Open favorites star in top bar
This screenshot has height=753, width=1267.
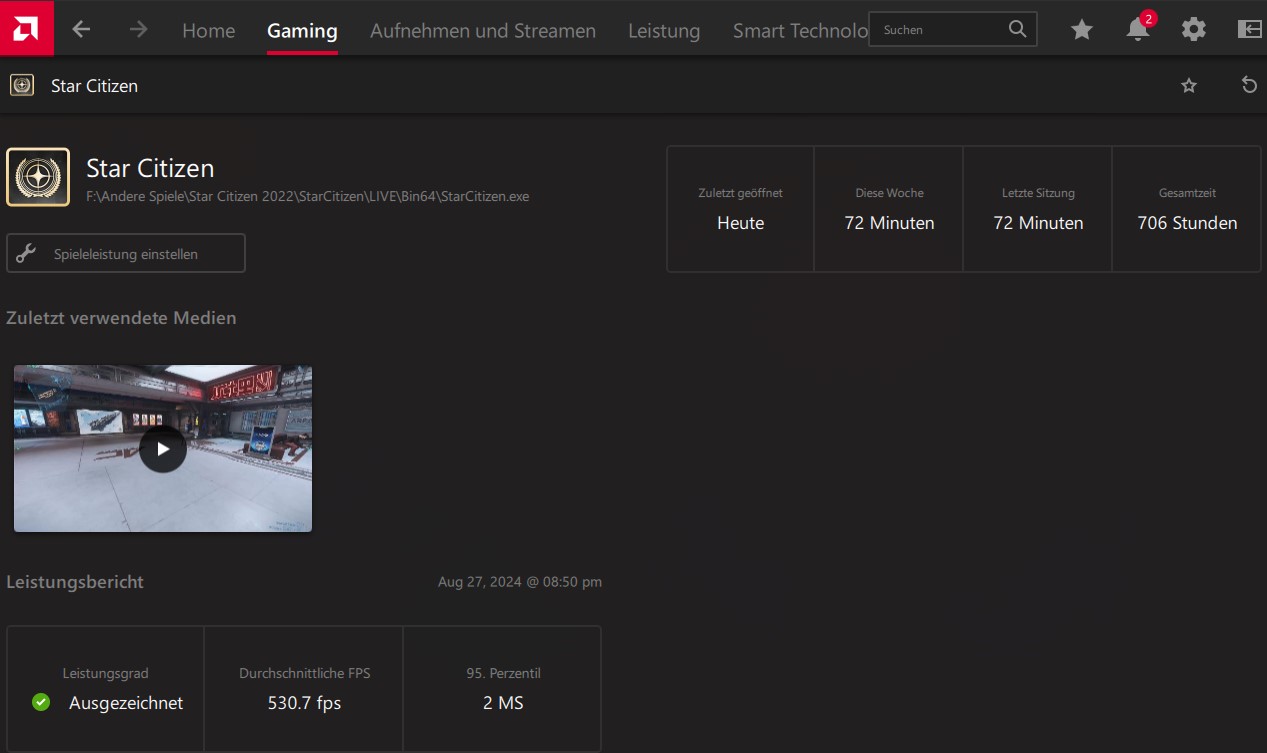coord(1082,30)
